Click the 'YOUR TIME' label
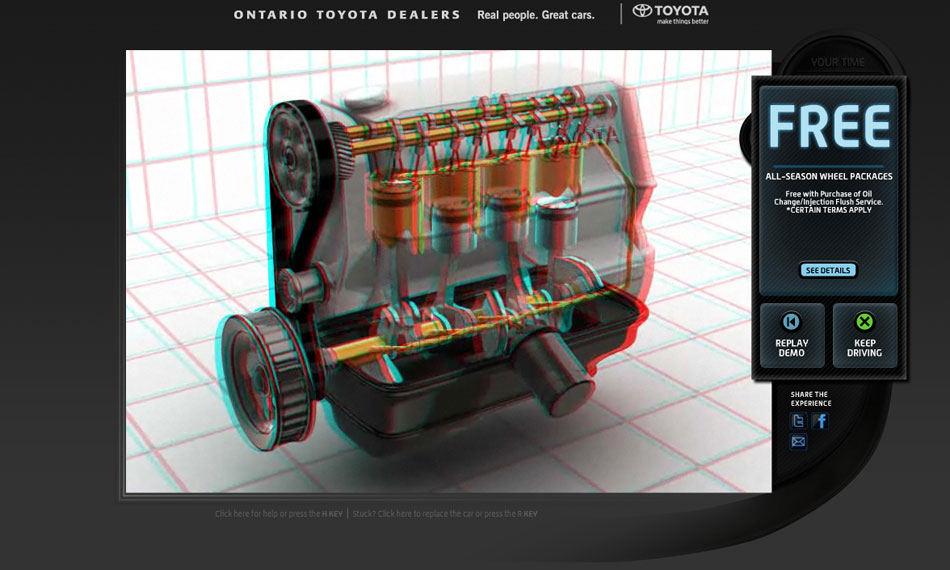This screenshot has height=570, width=950. [838, 62]
